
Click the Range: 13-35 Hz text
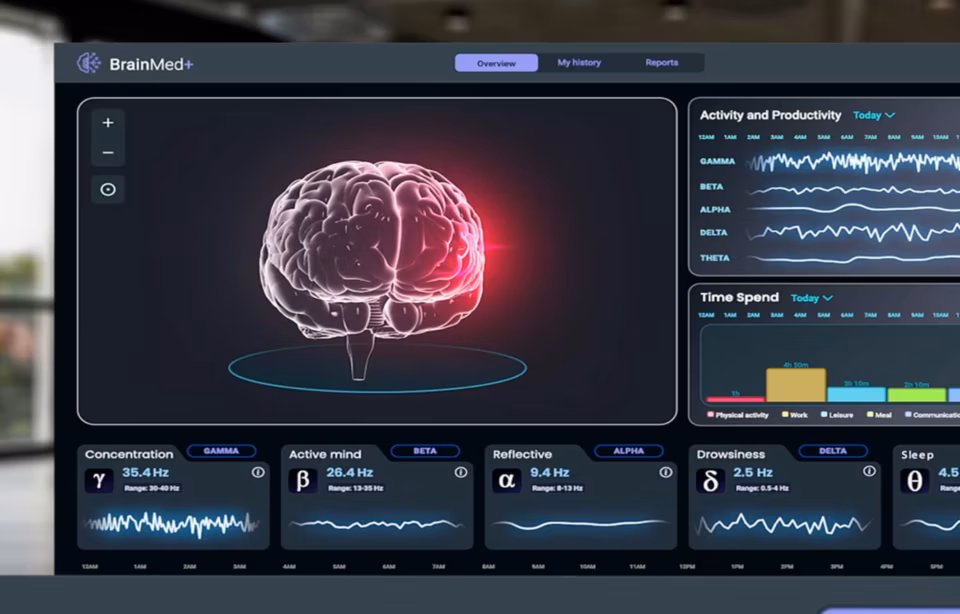tap(355, 488)
